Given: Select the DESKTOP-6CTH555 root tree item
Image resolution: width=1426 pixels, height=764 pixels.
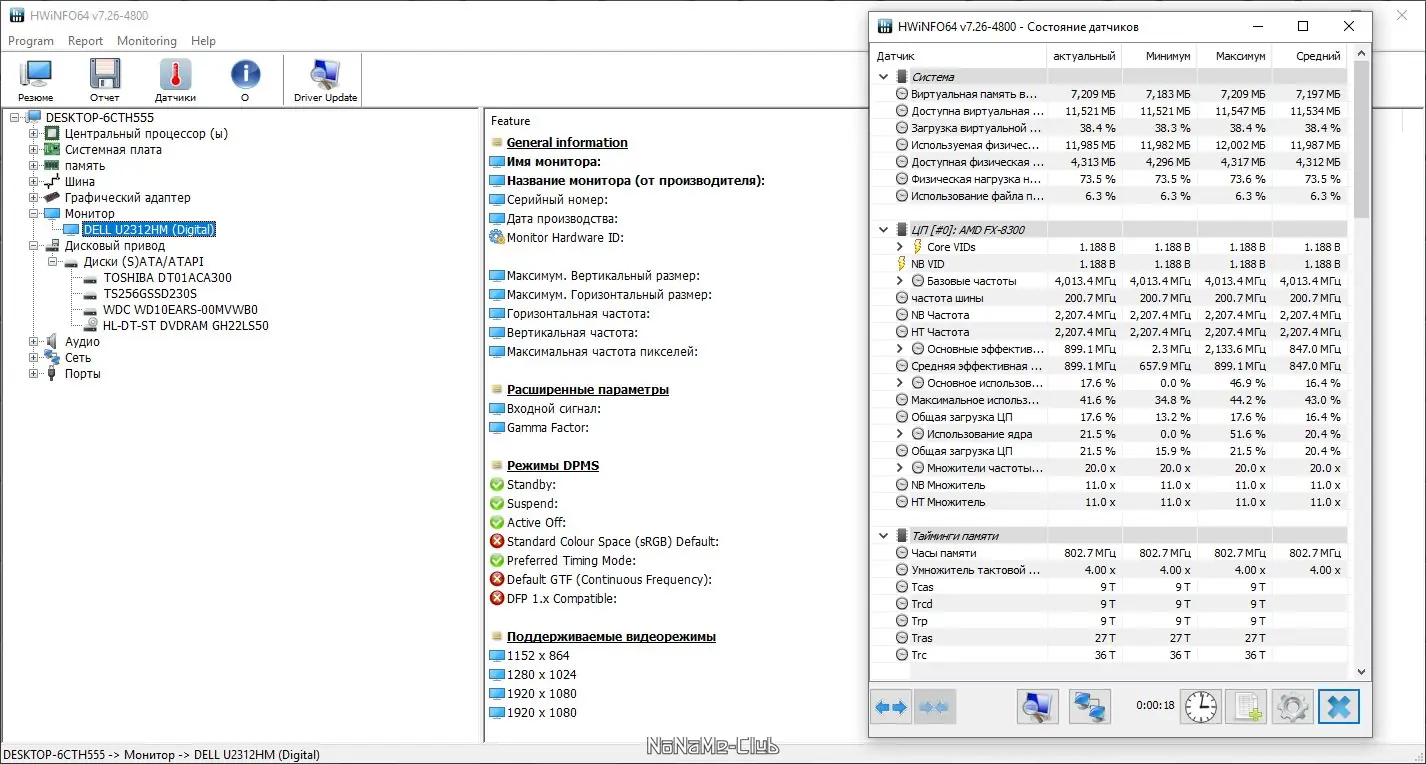Looking at the screenshot, I should tap(100, 118).
